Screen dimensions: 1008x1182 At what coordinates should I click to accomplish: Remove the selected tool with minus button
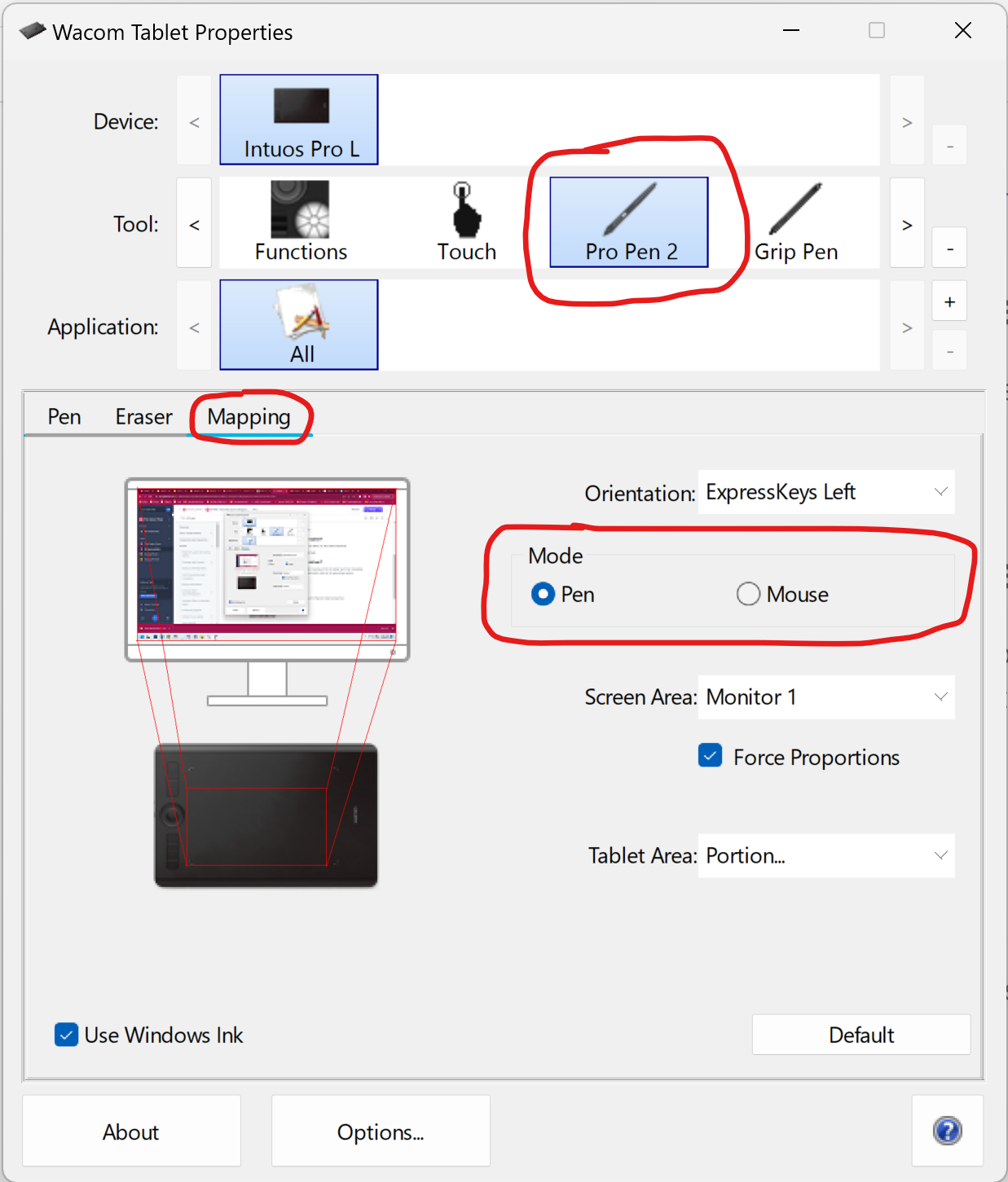pyautogui.click(x=949, y=248)
